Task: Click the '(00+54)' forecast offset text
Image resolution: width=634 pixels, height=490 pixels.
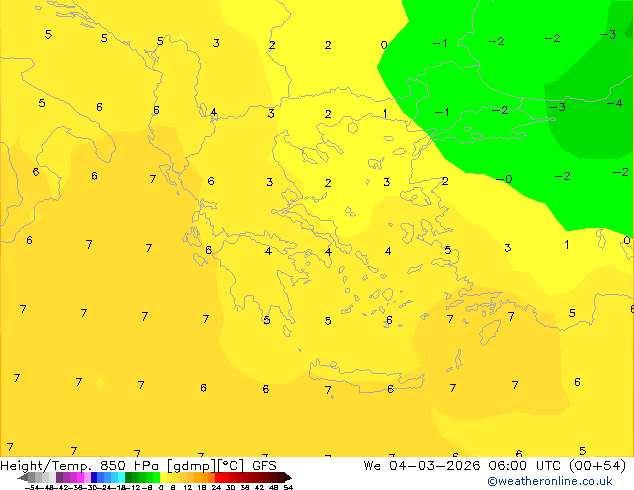Action: pos(597,466)
